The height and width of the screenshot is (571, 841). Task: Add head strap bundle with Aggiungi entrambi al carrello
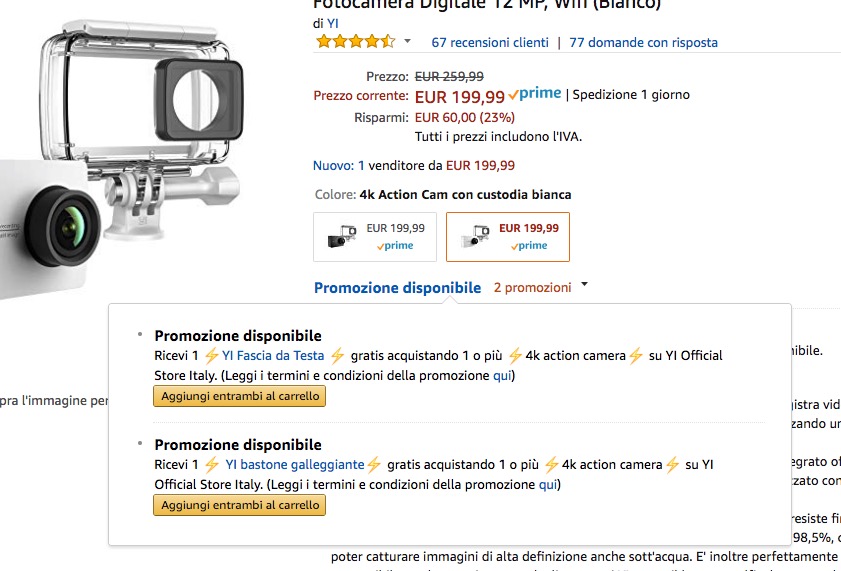tap(240, 396)
